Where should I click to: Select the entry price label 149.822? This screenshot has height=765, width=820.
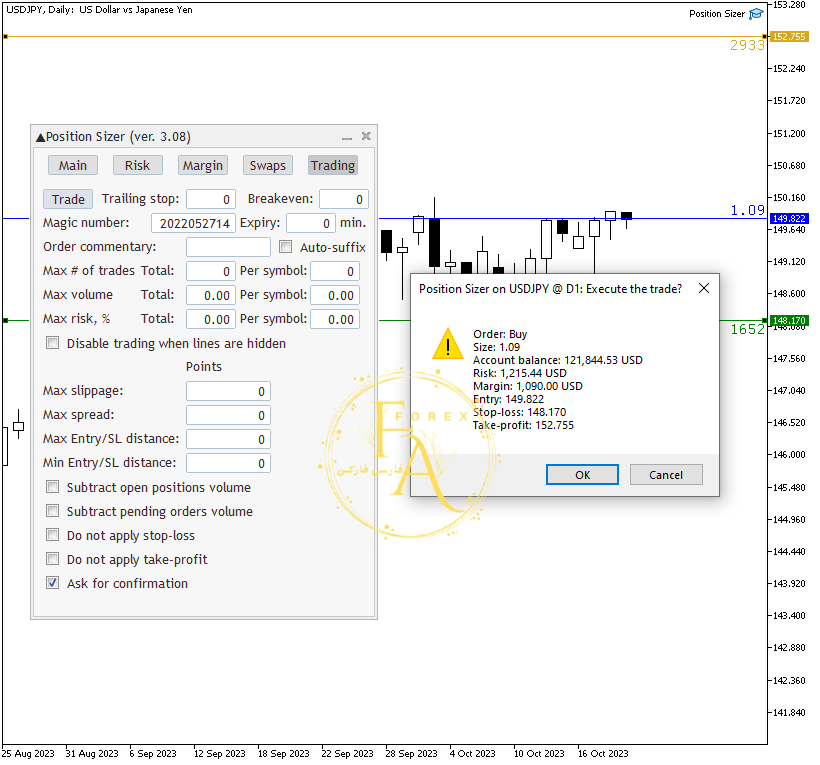pyautogui.click(x=789, y=219)
